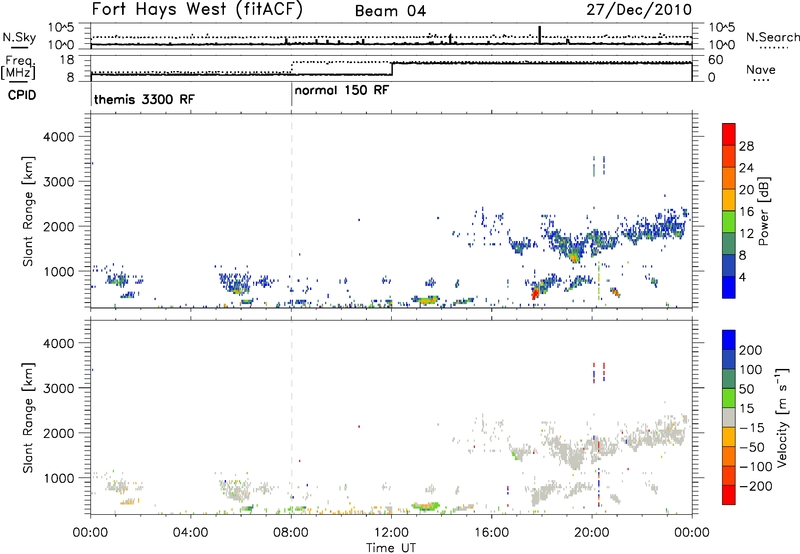Click the strong red echo patch in power panel
Screen dimensions: 800x554
(535, 293)
